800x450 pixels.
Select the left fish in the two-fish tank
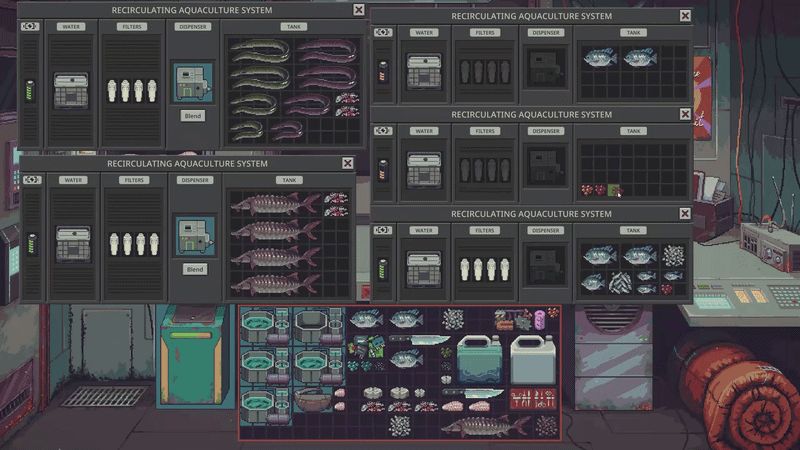point(601,58)
